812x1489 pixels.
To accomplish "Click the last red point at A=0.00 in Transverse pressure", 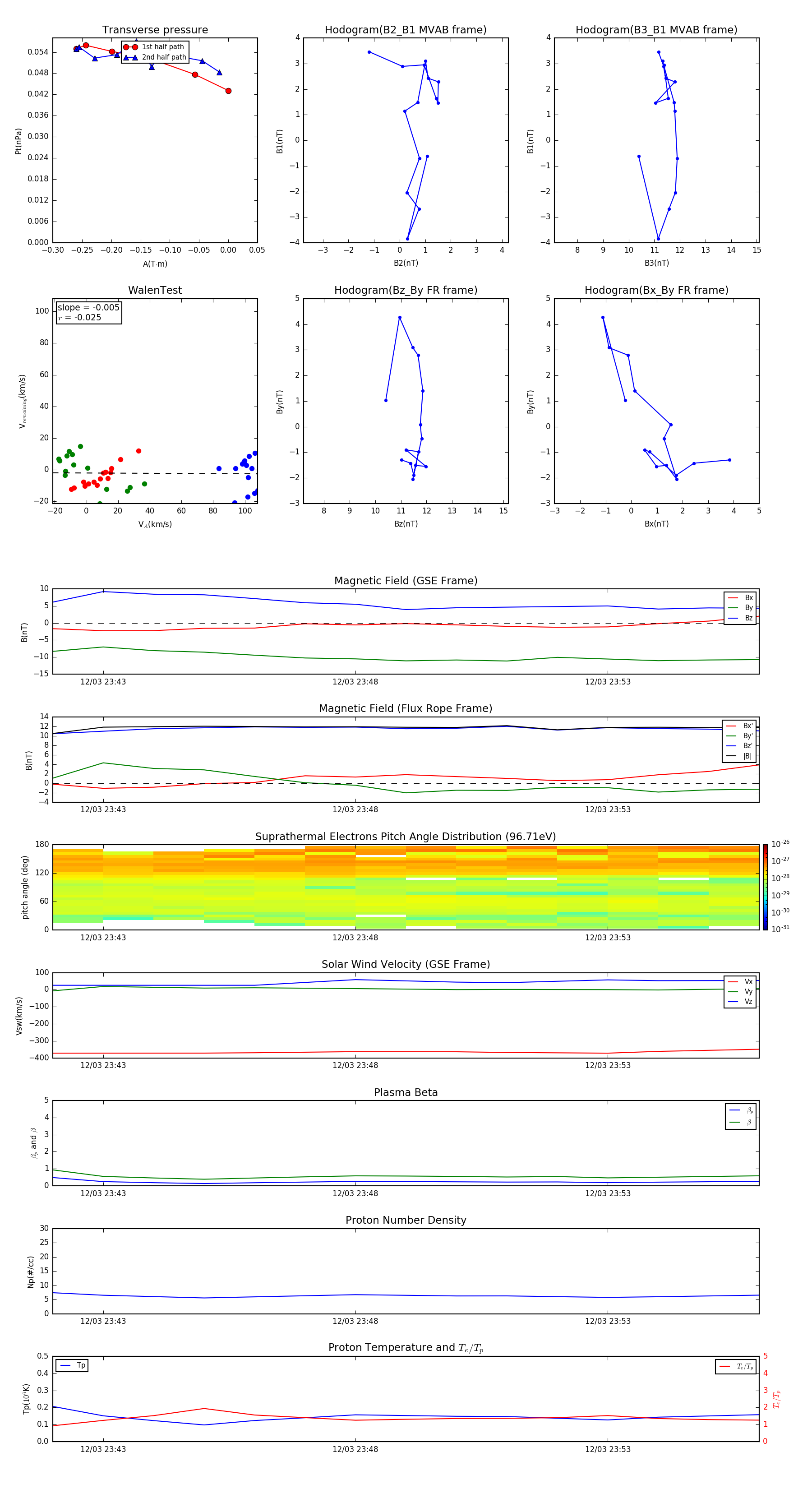I will 228,91.
